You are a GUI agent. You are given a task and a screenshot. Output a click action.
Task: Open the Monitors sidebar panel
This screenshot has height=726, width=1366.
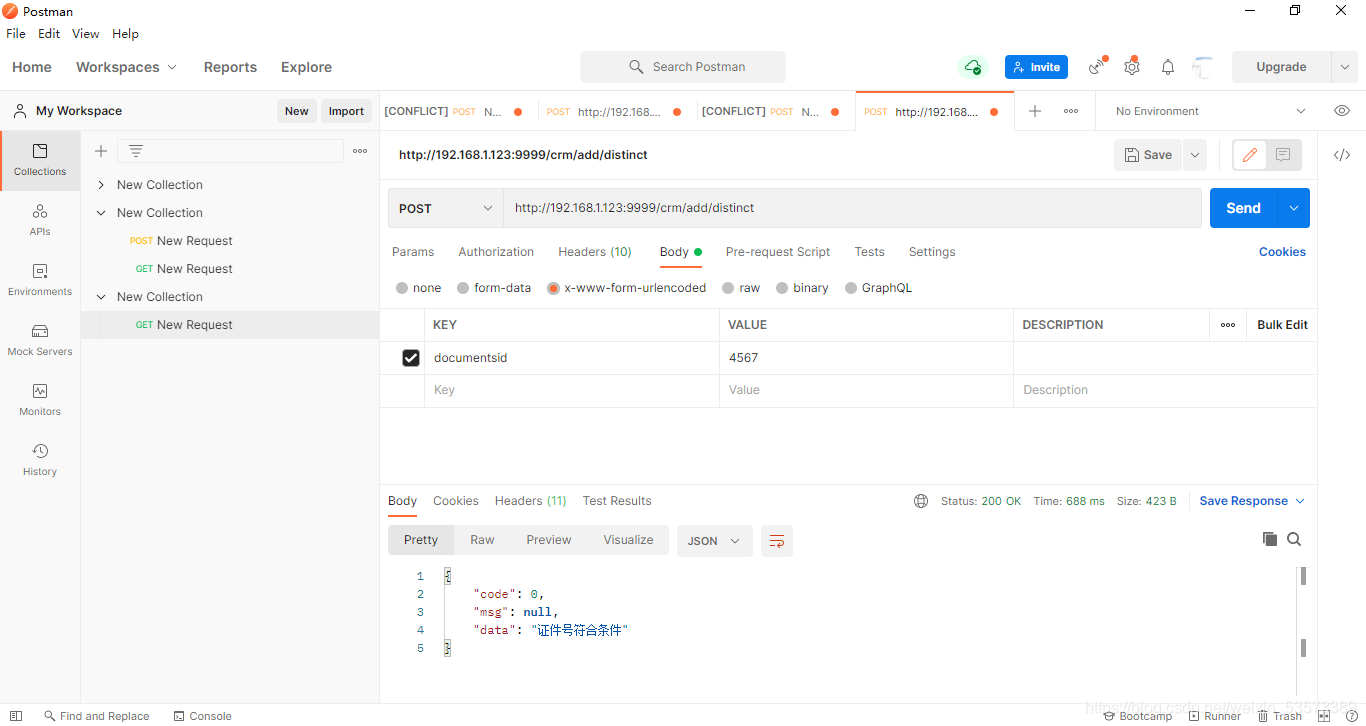pos(40,400)
